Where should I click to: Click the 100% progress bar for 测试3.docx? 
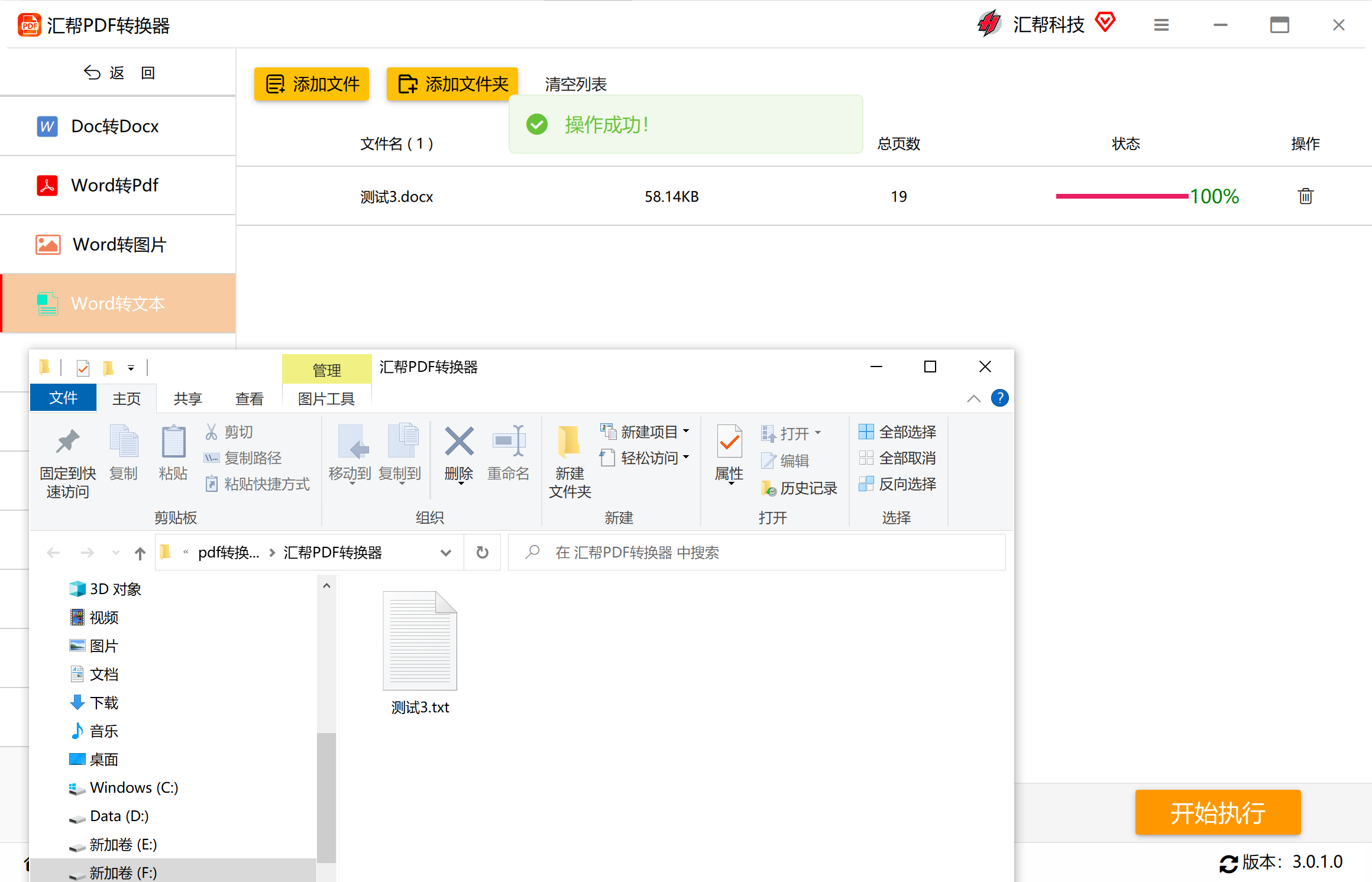1122,196
